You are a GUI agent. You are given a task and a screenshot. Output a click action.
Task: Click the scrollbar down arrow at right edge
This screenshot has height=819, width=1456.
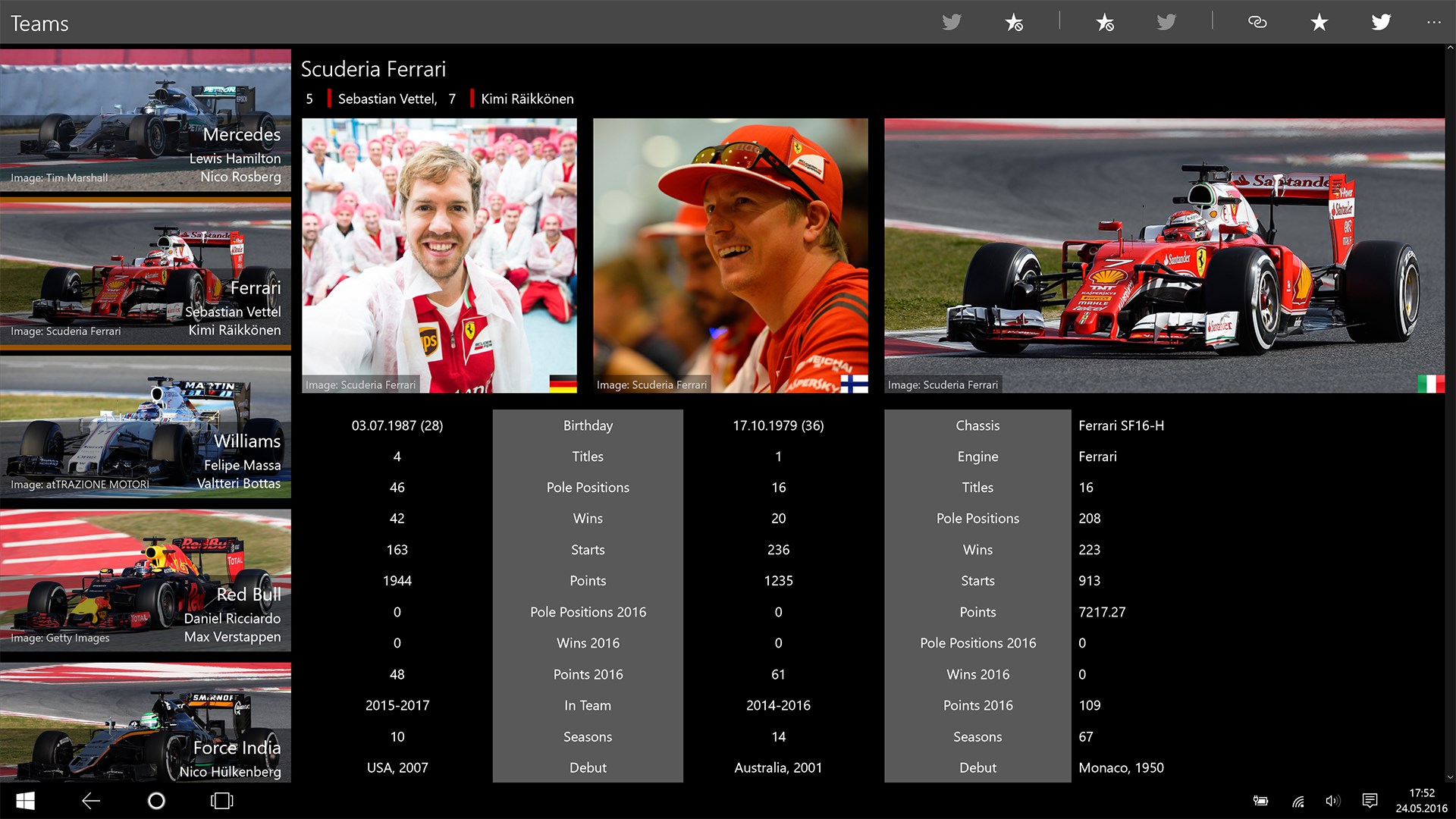[1450, 777]
